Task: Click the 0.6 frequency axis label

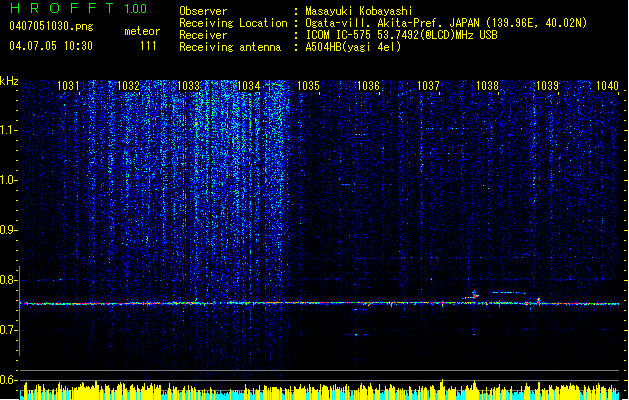Action: point(8,380)
